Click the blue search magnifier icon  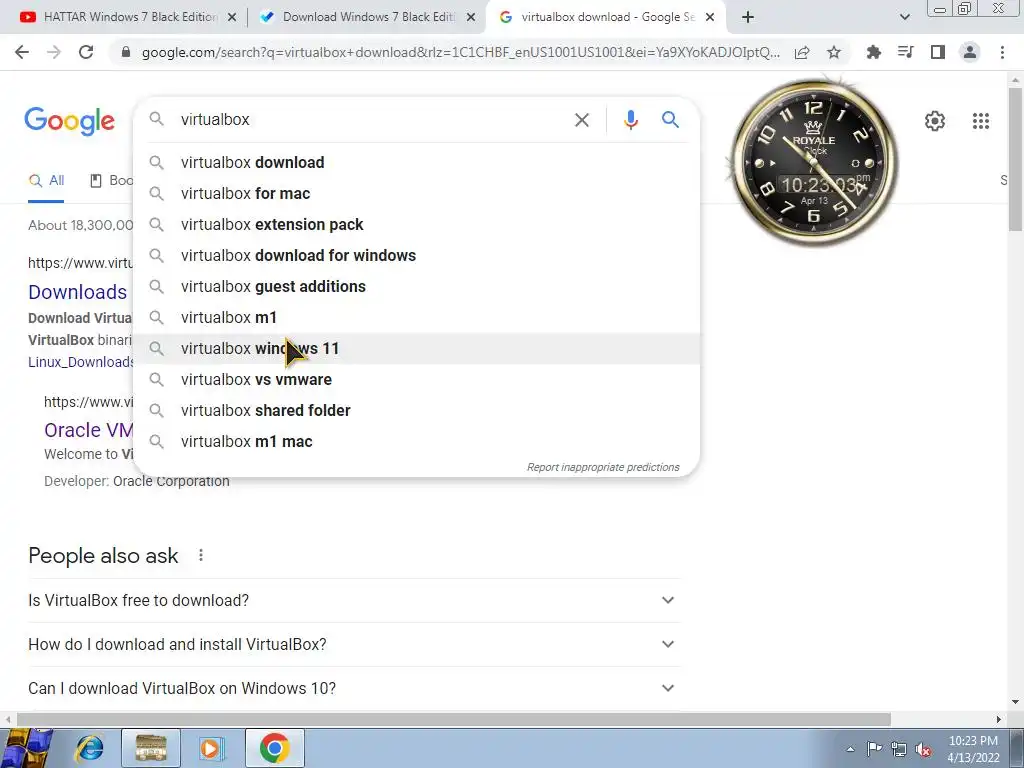670,120
